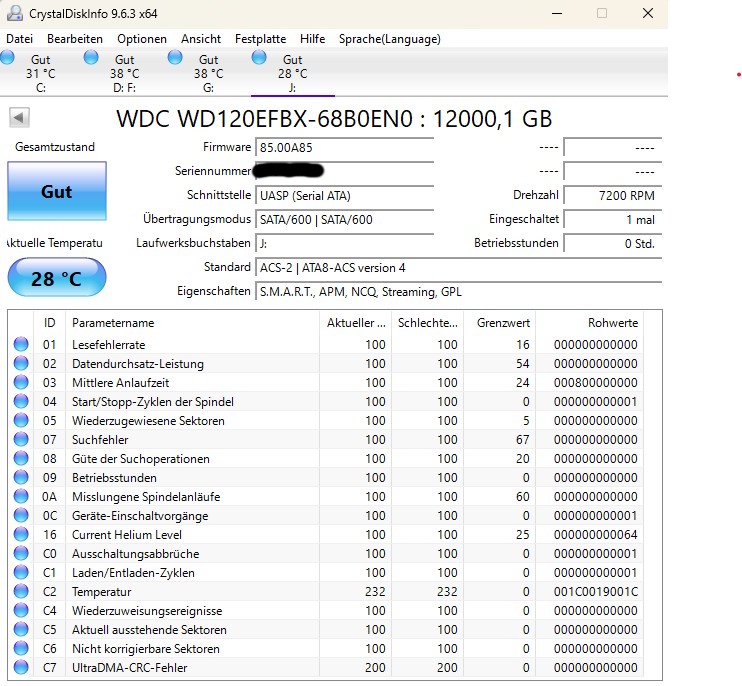This screenshot has height=686, width=742.
Task: Click status orb for Ausschaltungsabbrüche
Action: click(21, 553)
